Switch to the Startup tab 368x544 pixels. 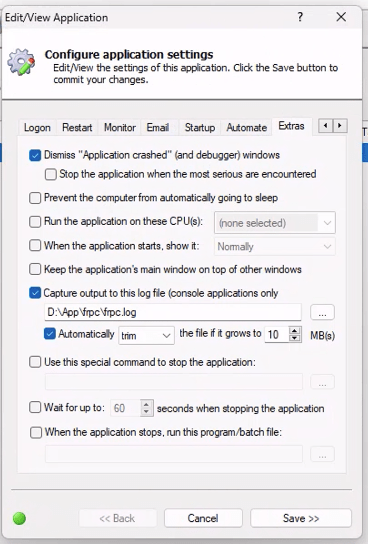pyautogui.click(x=200, y=128)
